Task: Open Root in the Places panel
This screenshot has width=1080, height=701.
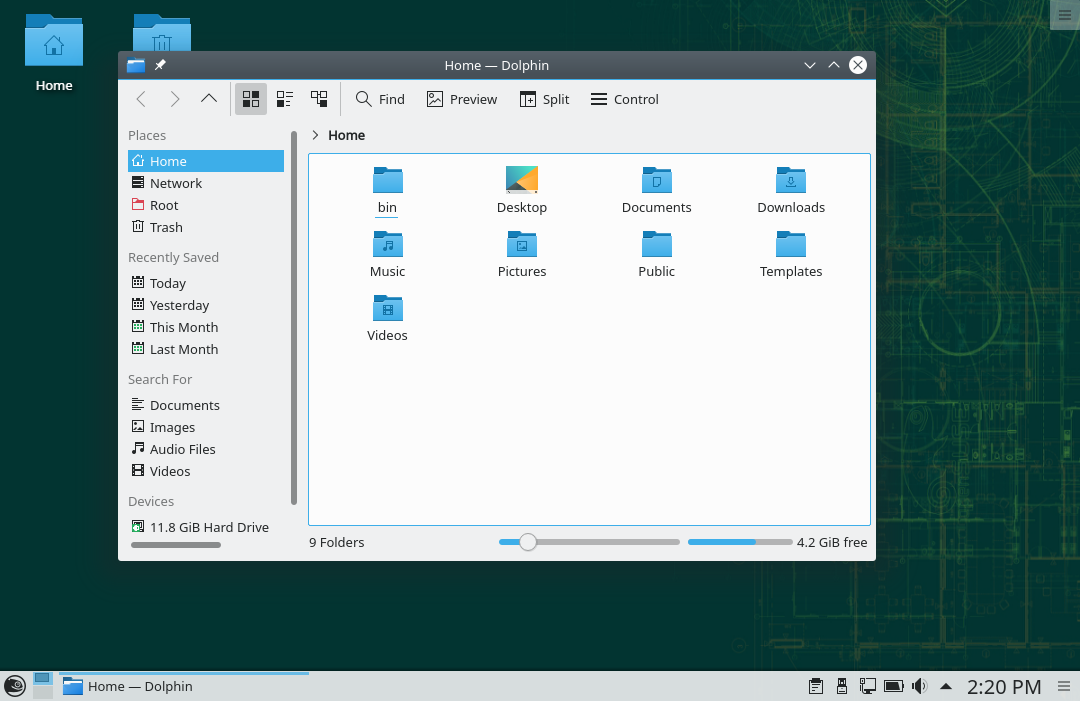Action: click(x=206, y=205)
